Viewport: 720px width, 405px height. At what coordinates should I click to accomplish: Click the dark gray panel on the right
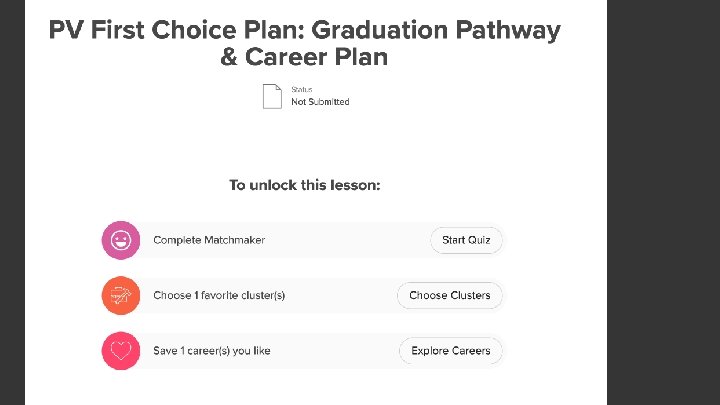(663, 200)
